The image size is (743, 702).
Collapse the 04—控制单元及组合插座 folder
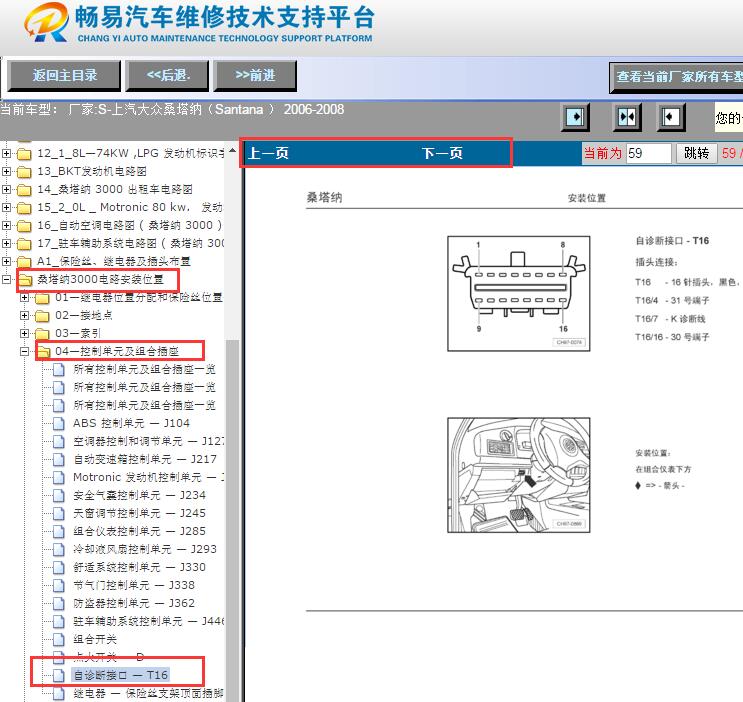pyautogui.click(x=24, y=351)
